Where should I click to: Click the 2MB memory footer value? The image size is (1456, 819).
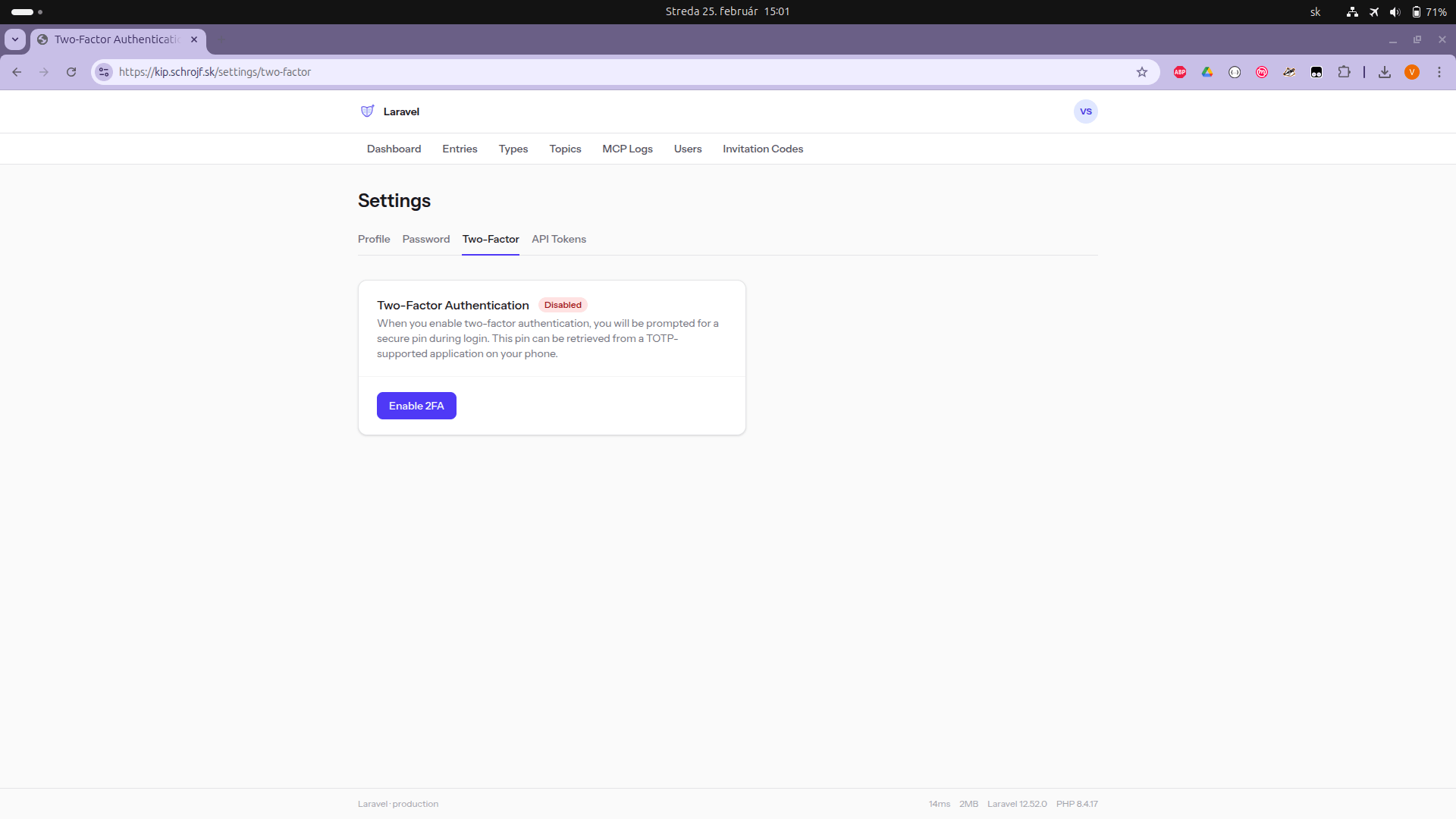(x=968, y=804)
